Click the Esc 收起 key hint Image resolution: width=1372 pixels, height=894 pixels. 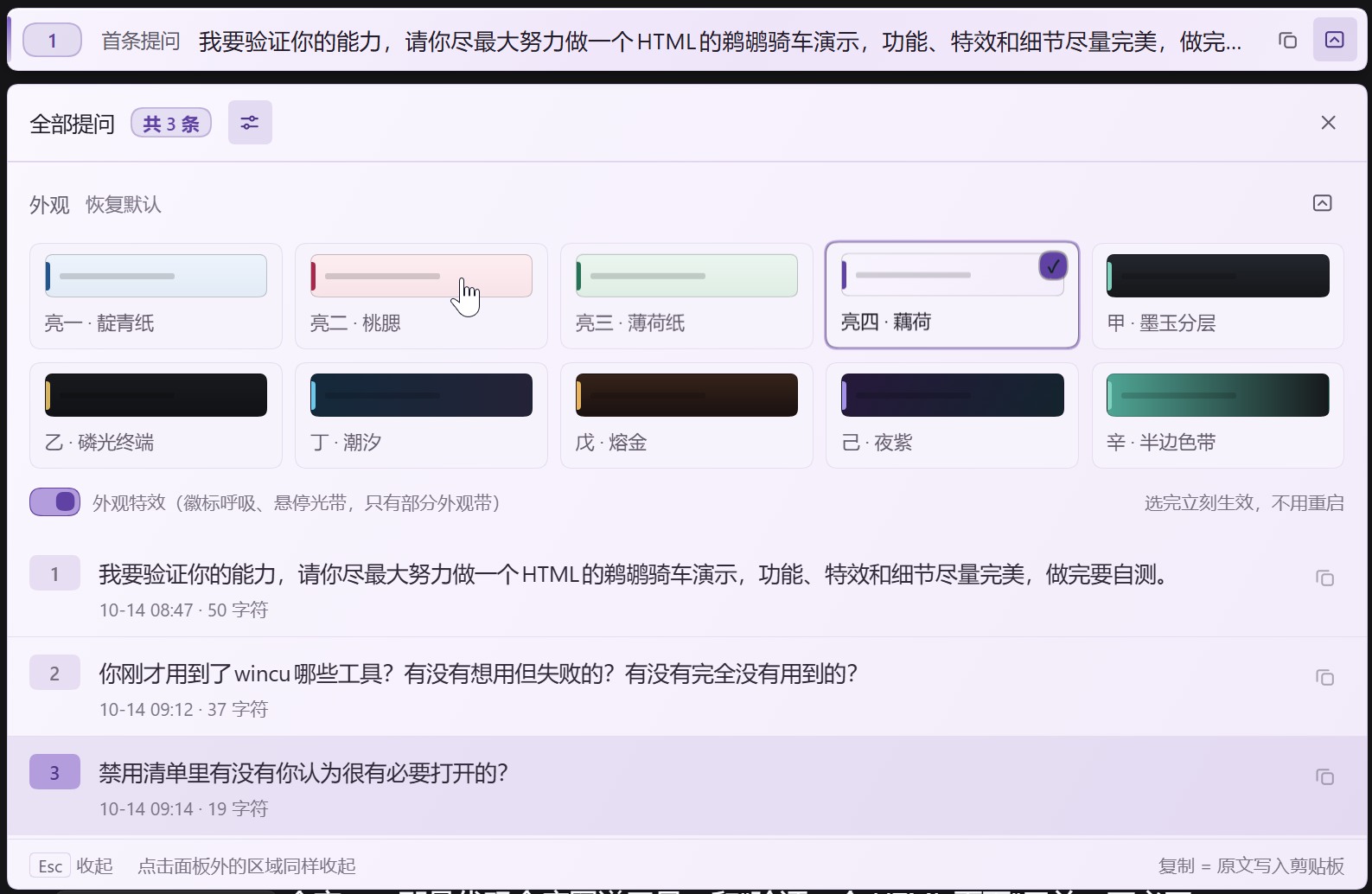[x=72, y=865]
